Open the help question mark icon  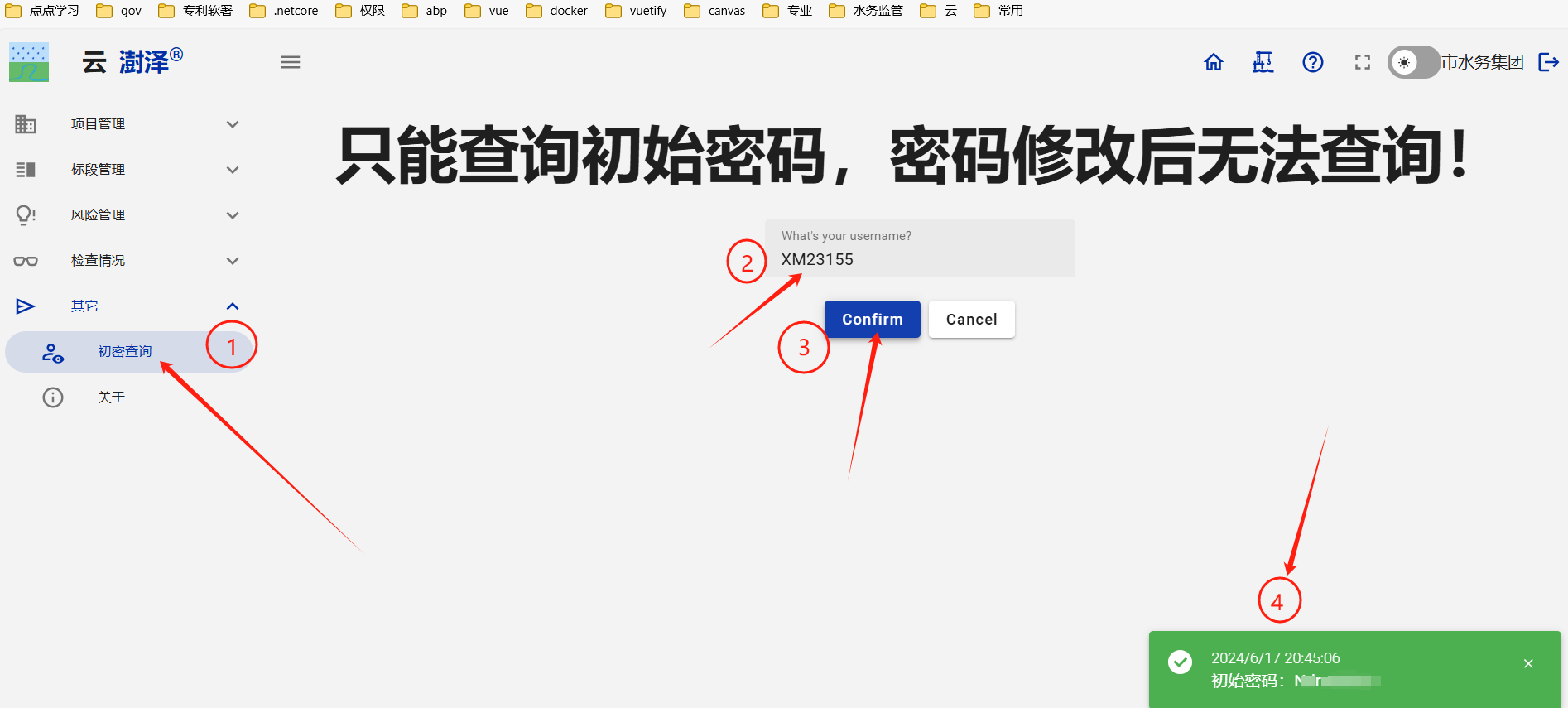pyautogui.click(x=1312, y=62)
